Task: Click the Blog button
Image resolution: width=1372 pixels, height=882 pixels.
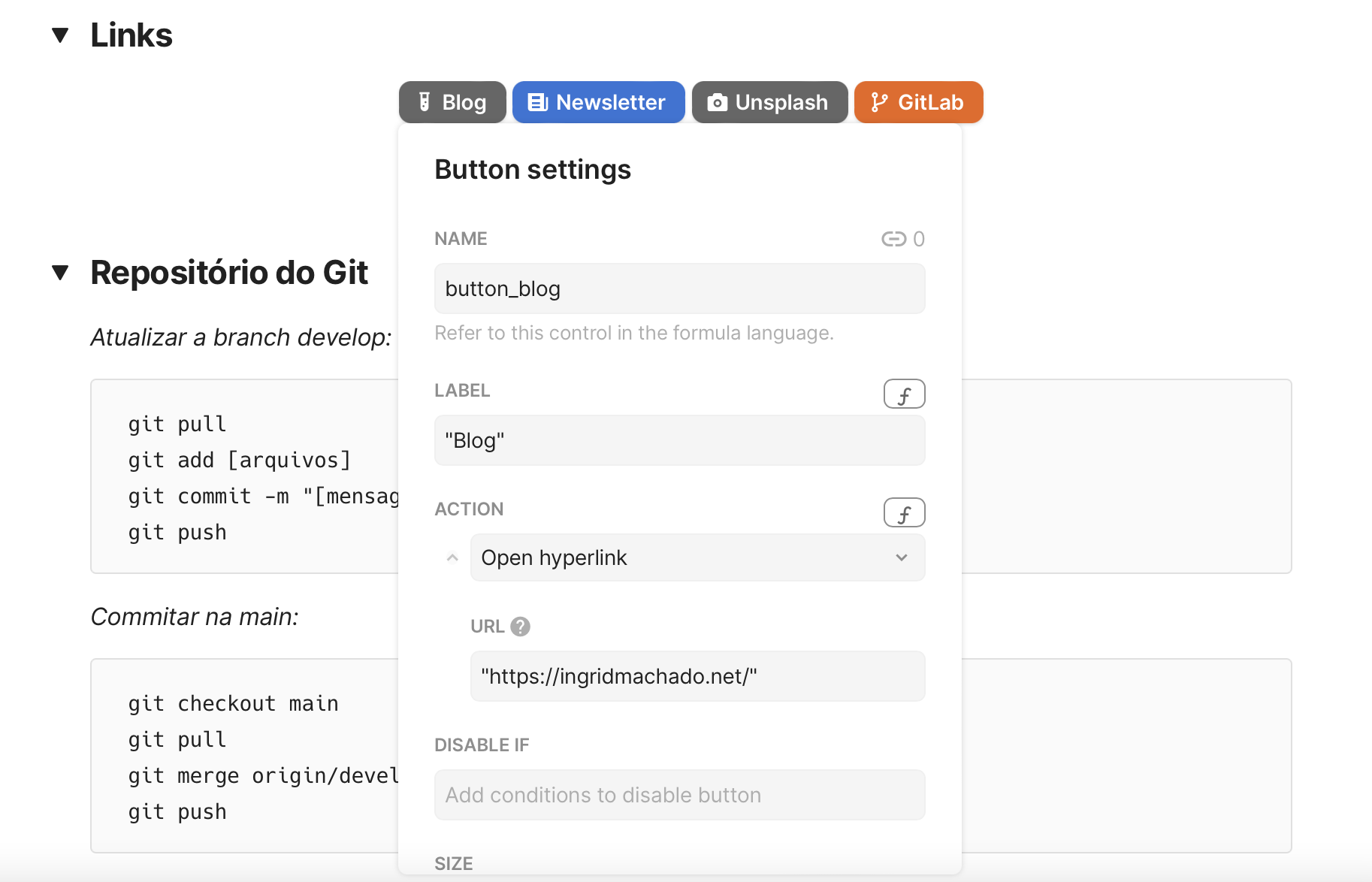Action: (452, 101)
